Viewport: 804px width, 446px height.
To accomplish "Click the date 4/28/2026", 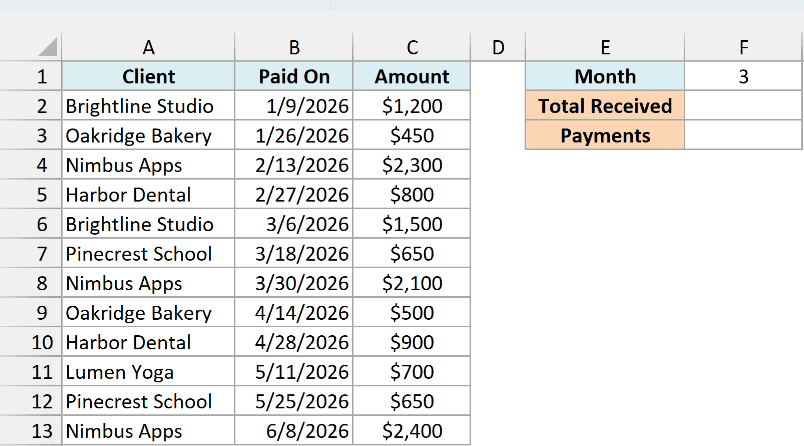I will (x=294, y=342).
